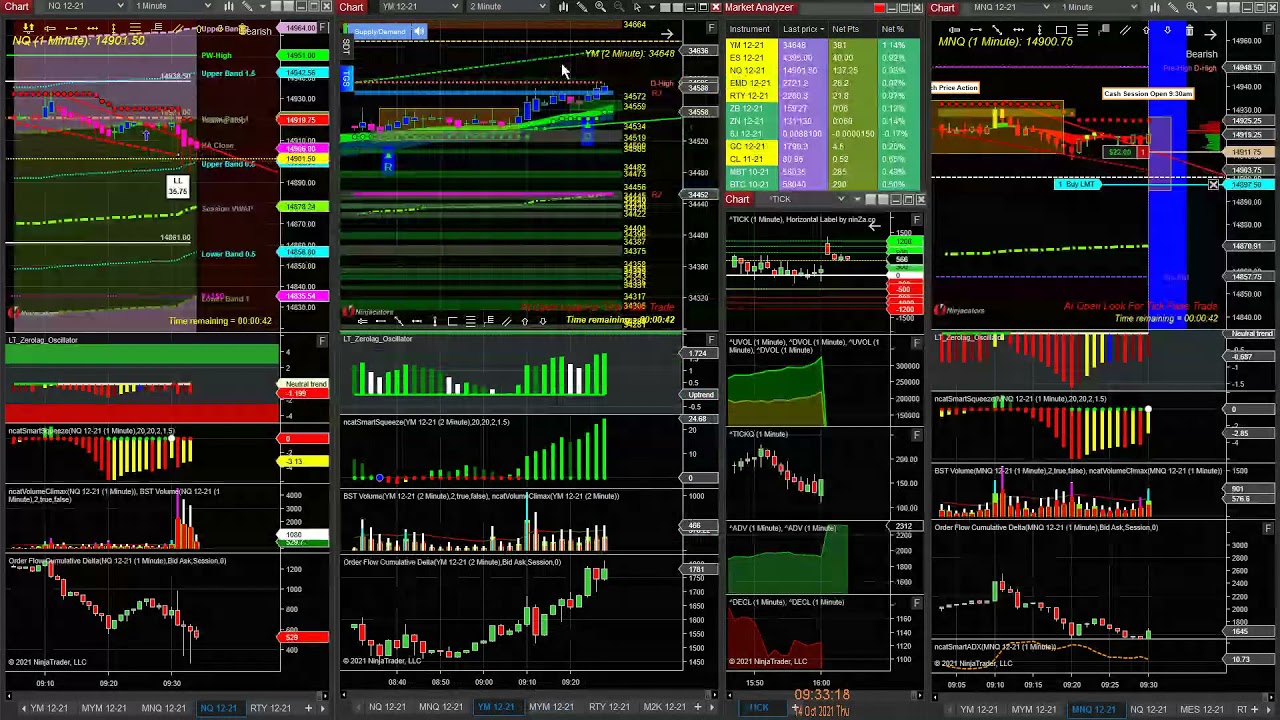
Task: Open pencil drawing tools in YM chart
Action: pos(582,7)
